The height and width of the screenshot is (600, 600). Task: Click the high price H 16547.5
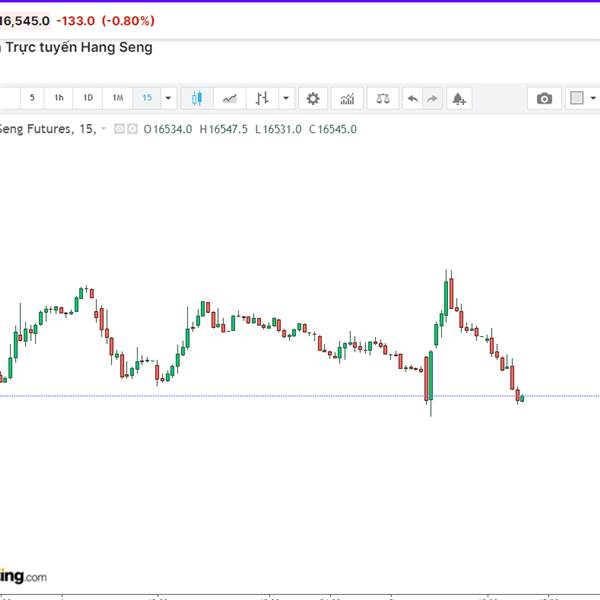coord(223,129)
